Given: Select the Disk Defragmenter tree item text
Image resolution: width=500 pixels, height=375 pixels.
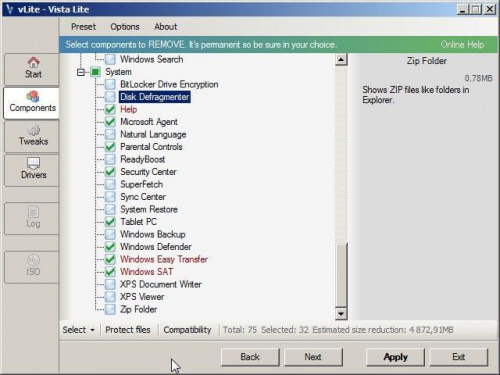Looking at the screenshot, I should 155,97.
